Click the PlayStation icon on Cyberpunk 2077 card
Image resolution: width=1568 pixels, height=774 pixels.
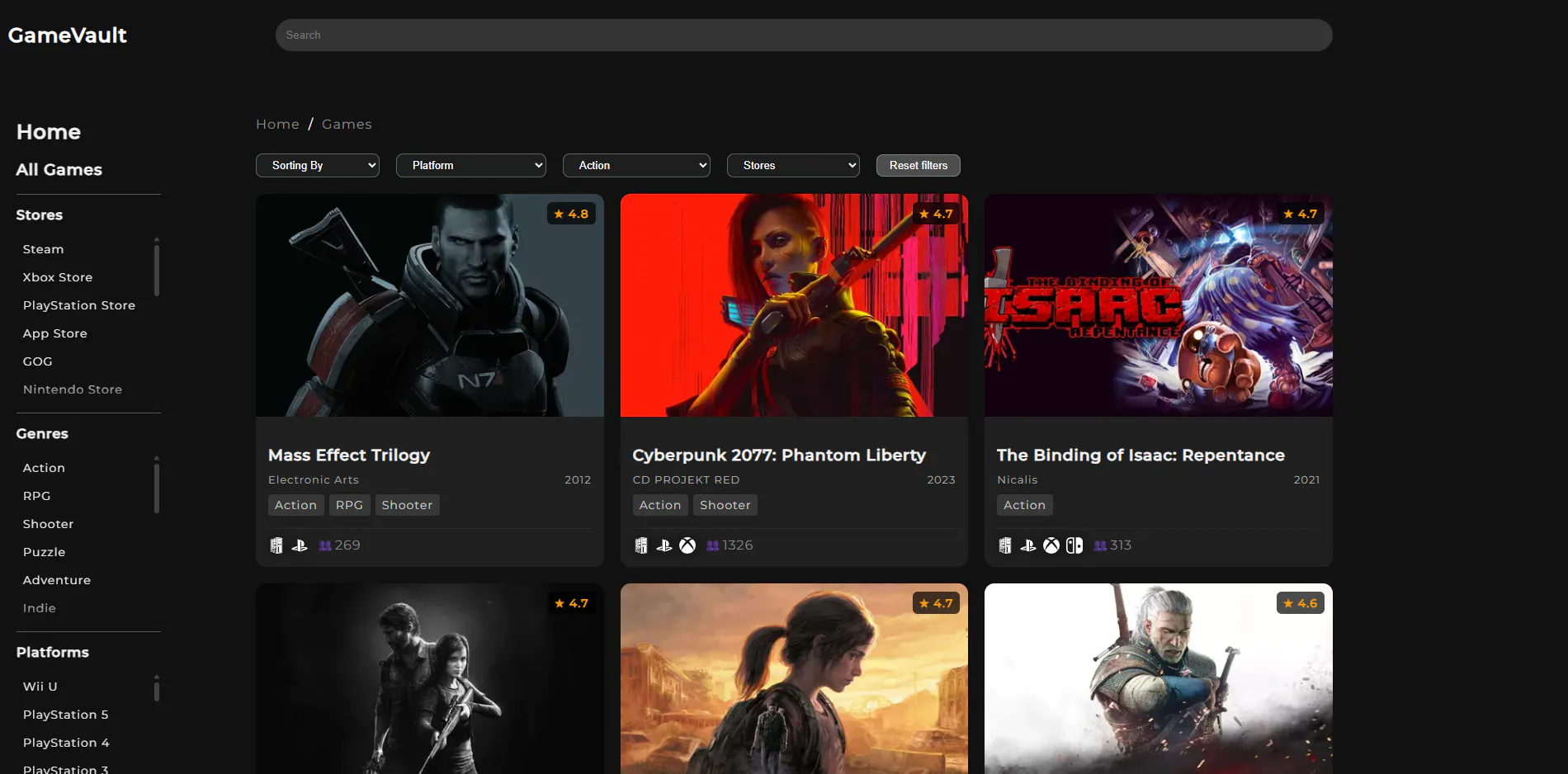click(664, 545)
